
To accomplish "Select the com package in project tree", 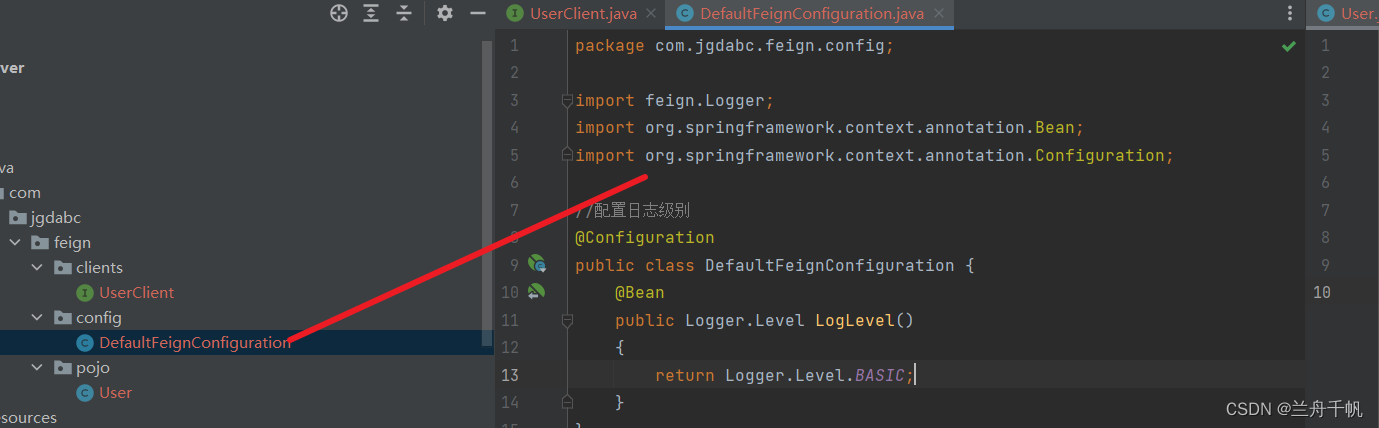I will coord(25,192).
